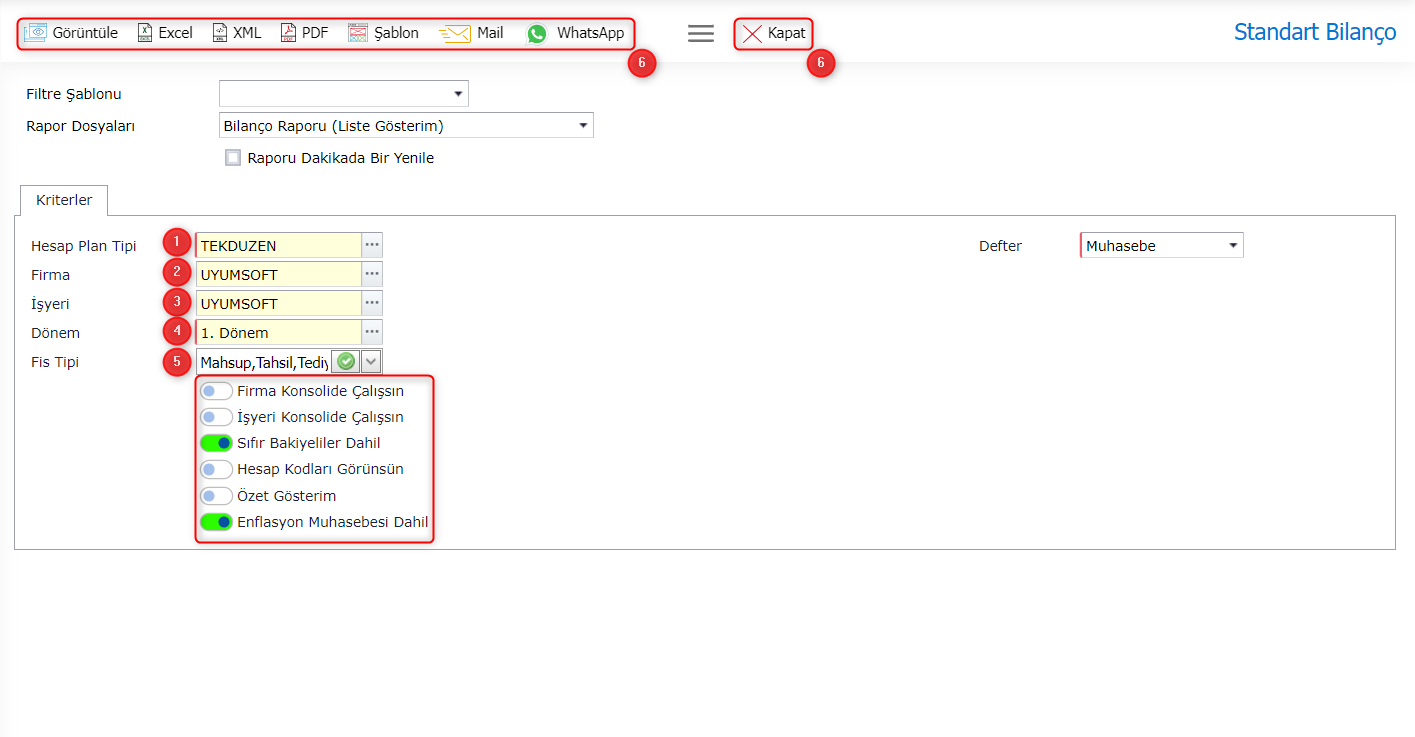Export report via PDF icon
The image size is (1415, 737).
point(288,33)
